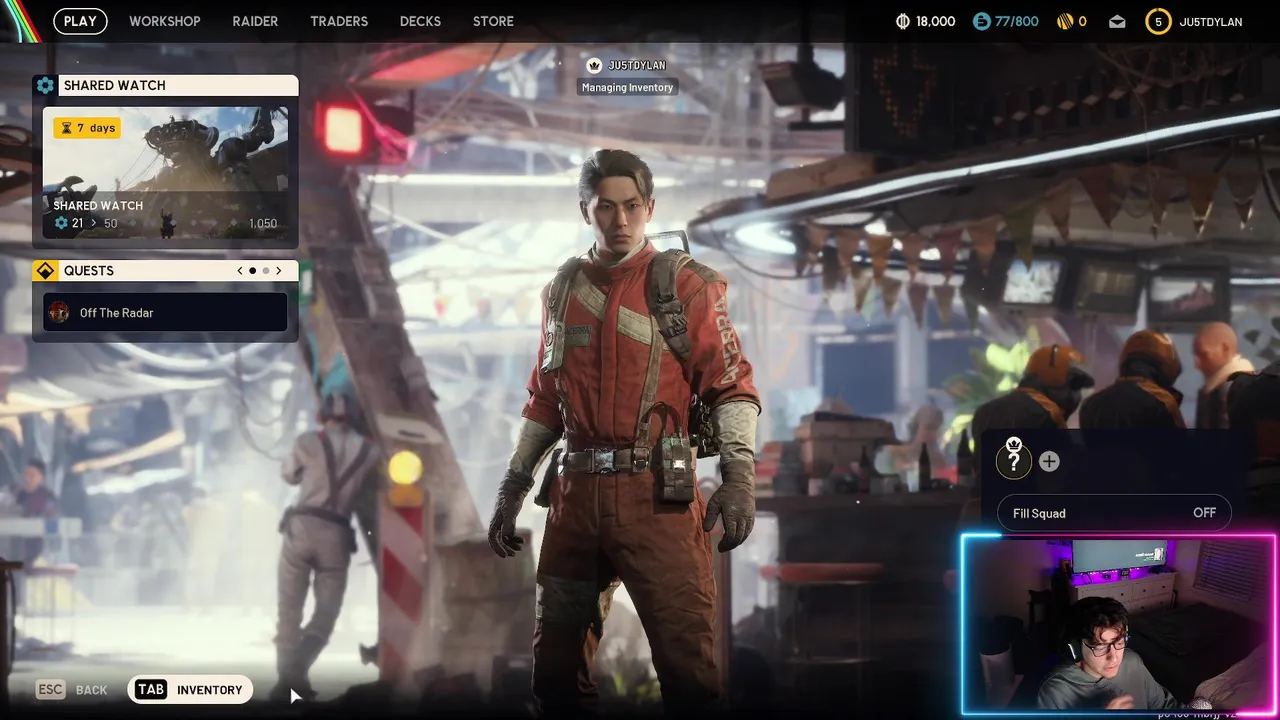1280x720 pixels.
Task: Click the 7 days timer badge
Action: pos(87,128)
